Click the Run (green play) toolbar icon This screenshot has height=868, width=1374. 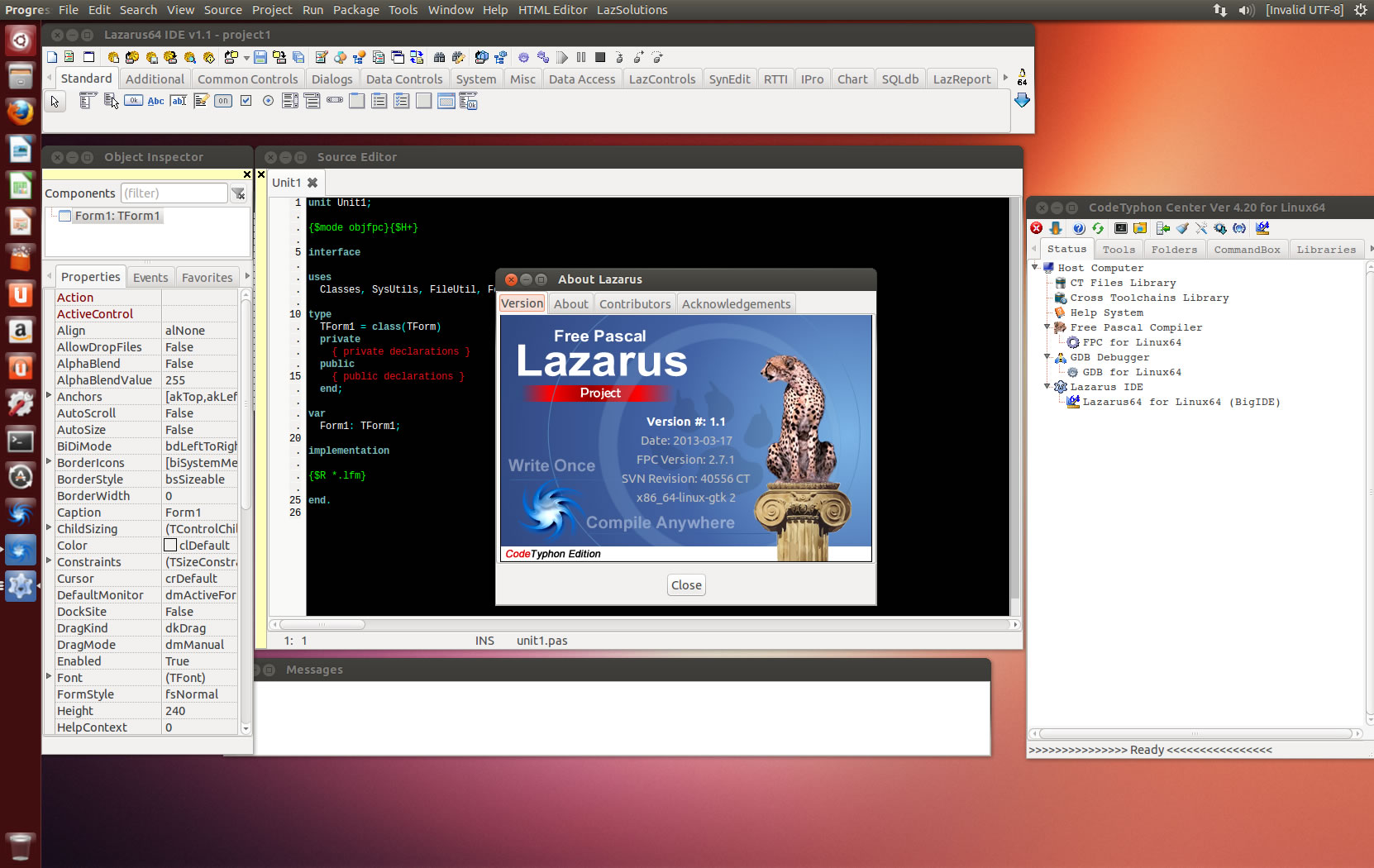[562, 57]
